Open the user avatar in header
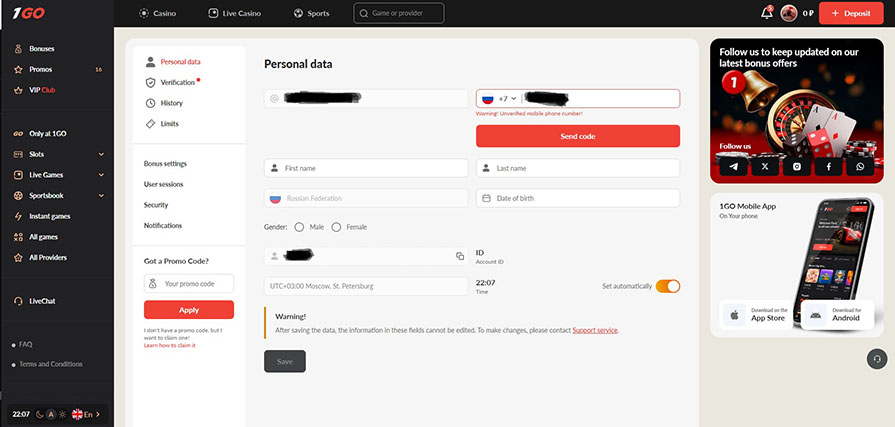 coord(789,13)
